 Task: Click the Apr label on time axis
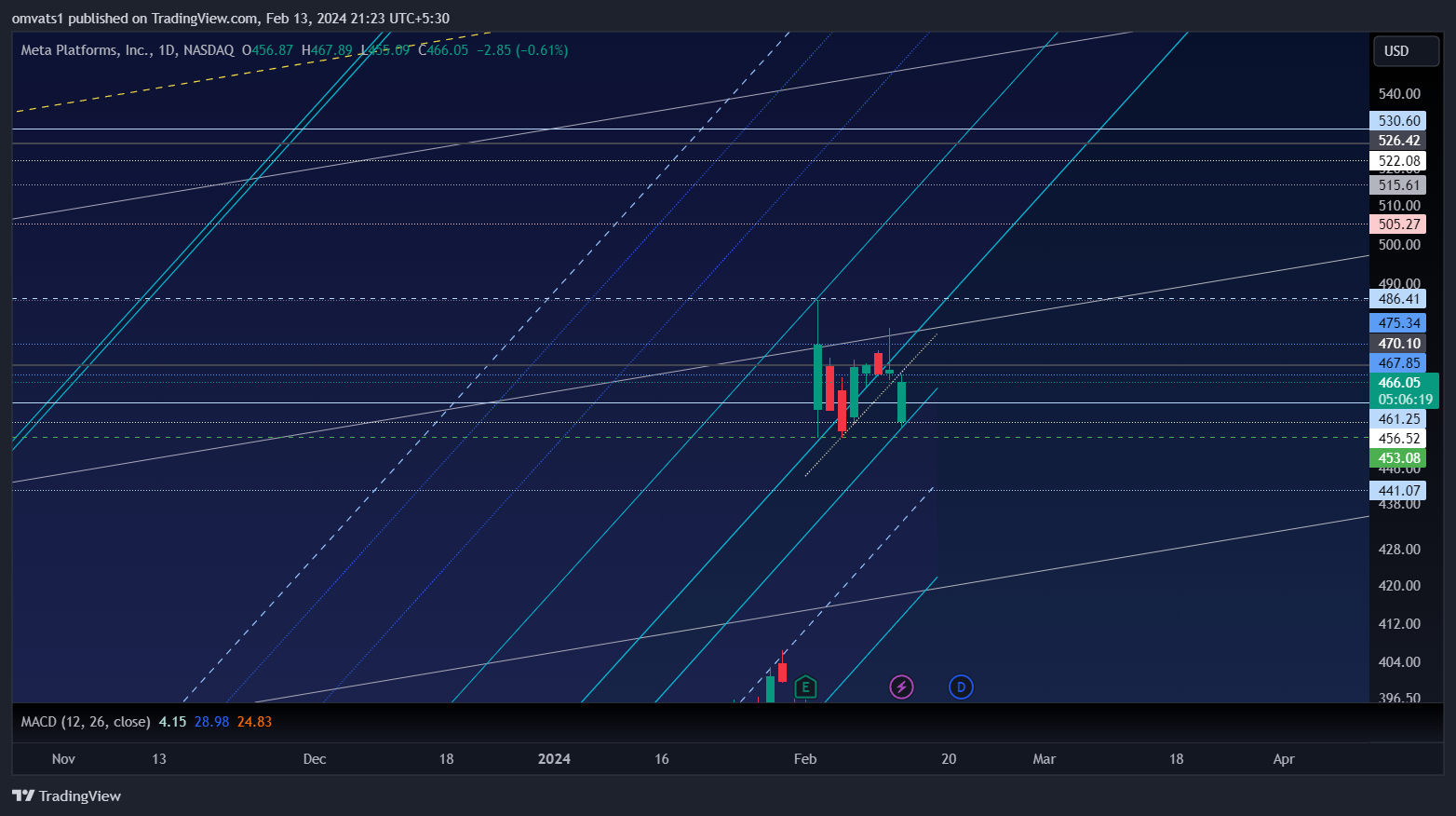click(1284, 759)
